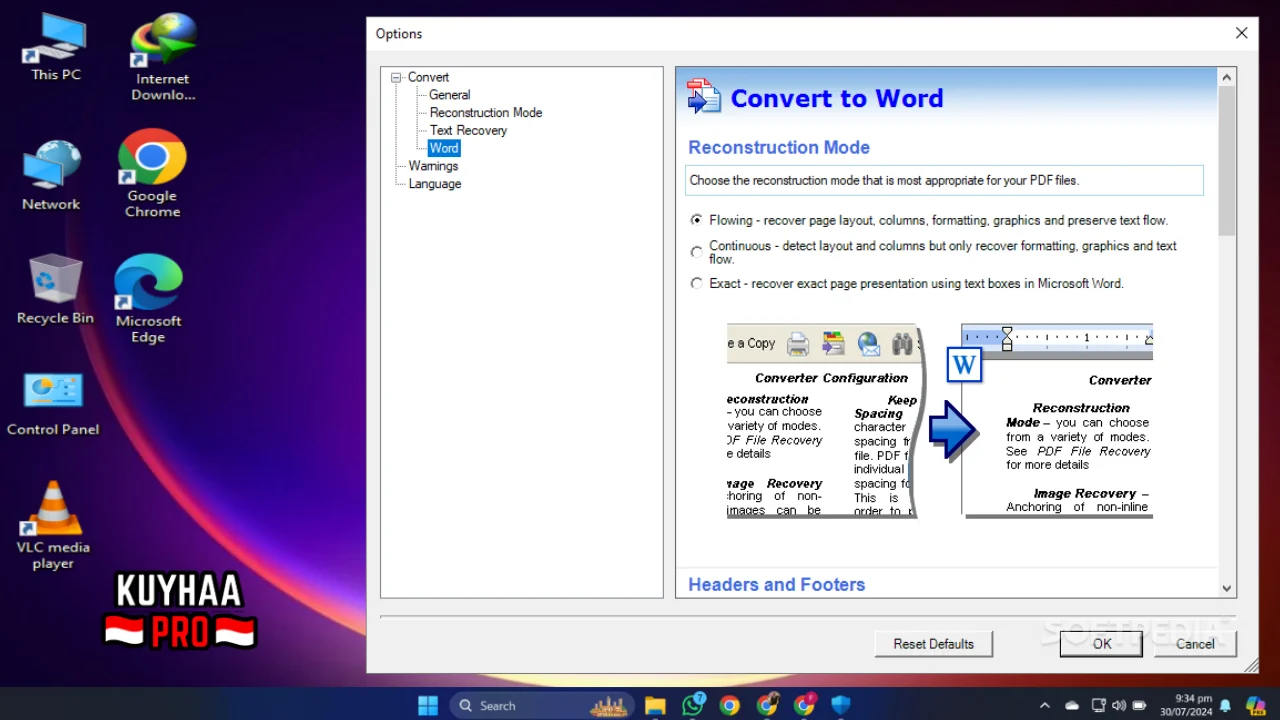Click Cancel to dismiss Options

click(x=1195, y=644)
